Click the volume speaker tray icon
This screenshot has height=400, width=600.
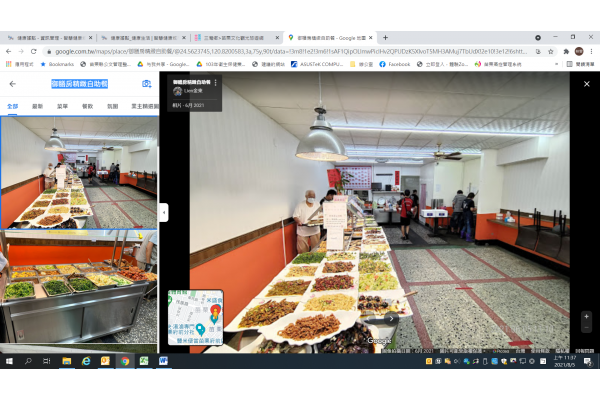(x=457, y=361)
